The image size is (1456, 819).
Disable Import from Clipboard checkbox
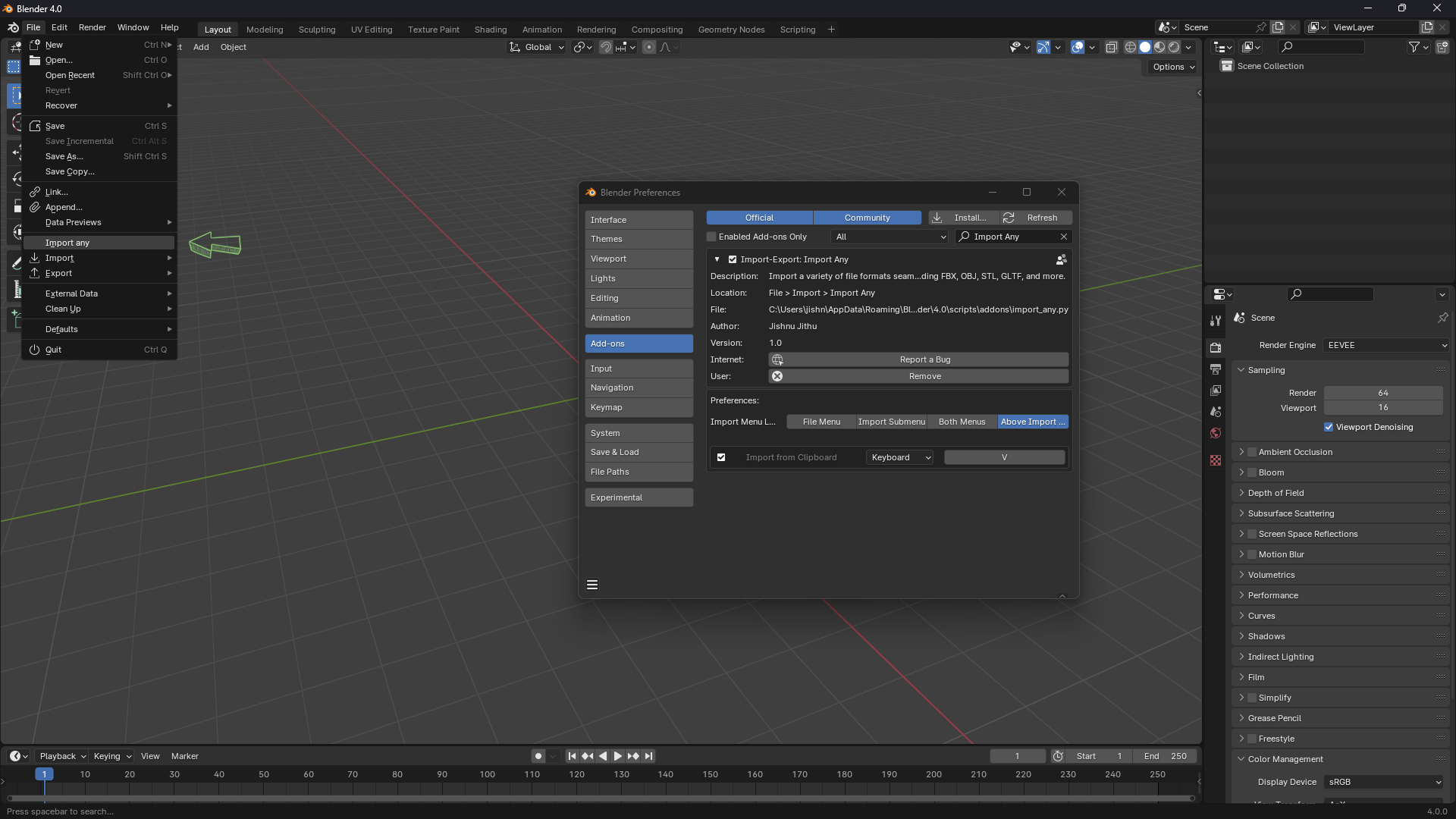click(x=720, y=457)
